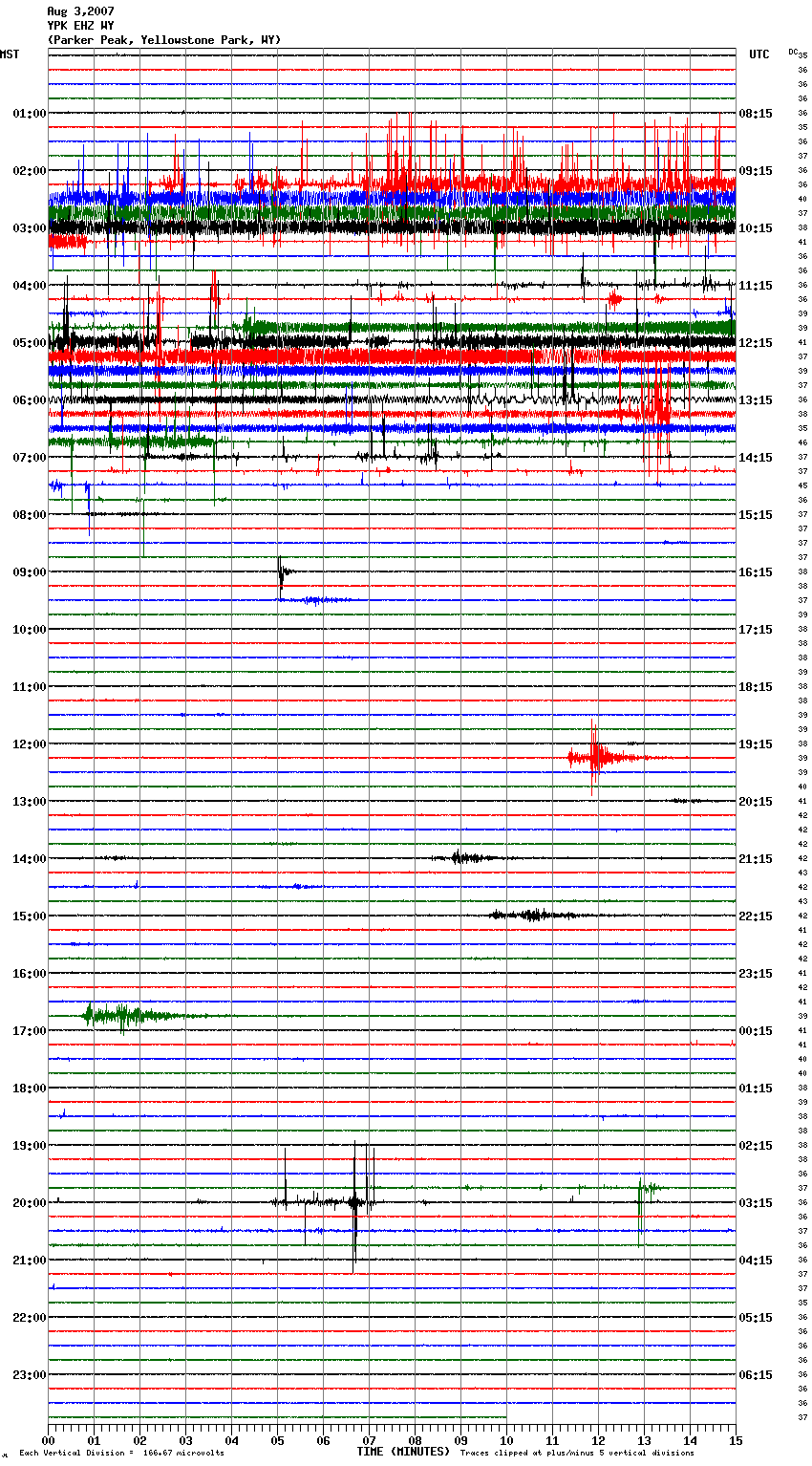Select the 08:00 MST time label

point(30,514)
